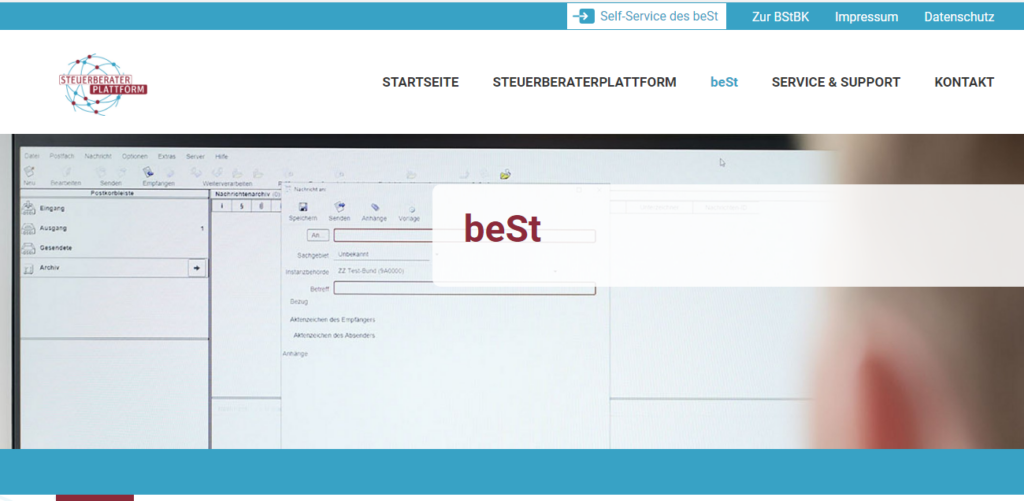Click the An... button in the message window
The height and width of the screenshot is (501, 1024).
(317, 235)
